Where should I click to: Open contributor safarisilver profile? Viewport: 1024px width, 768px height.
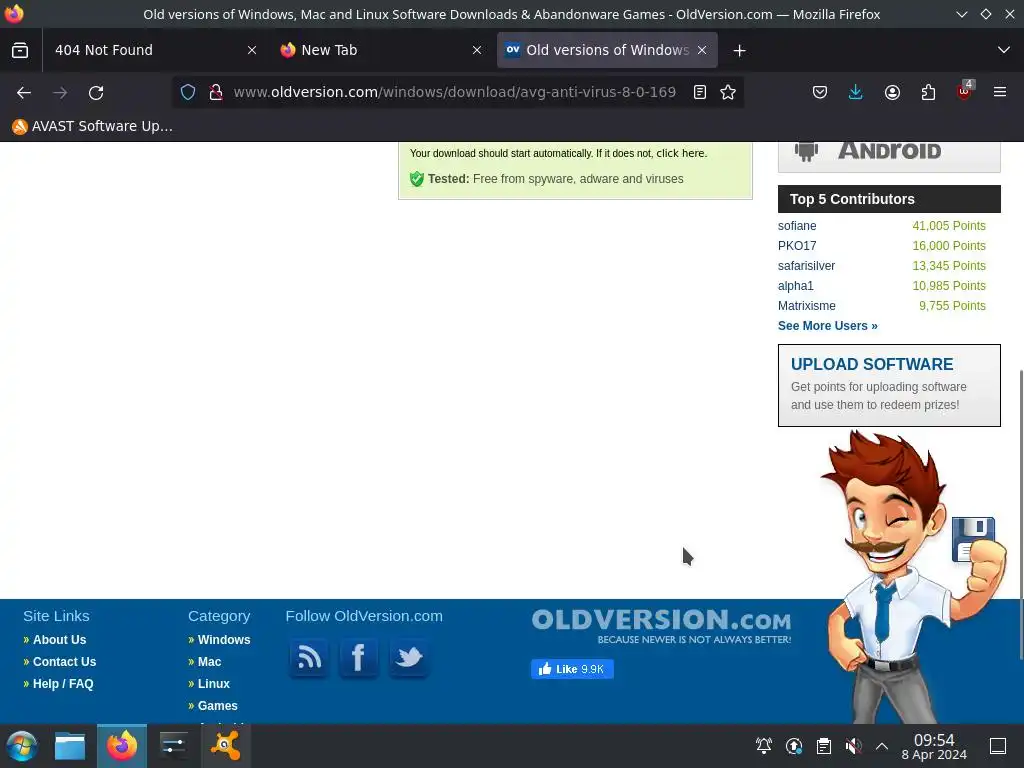pyautogui.click(x=806, y=266)
